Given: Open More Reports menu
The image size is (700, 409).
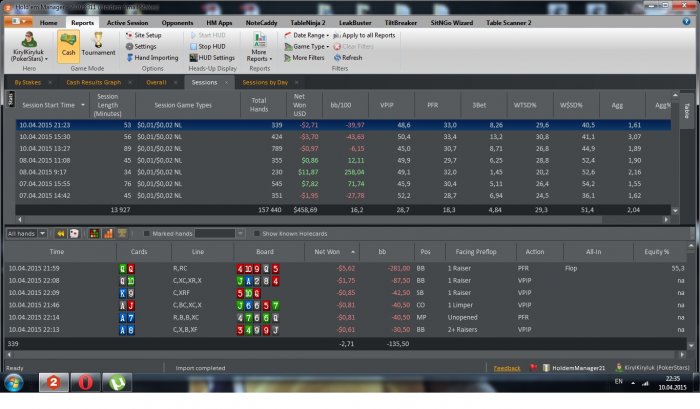Looking at the screenshot, I should (259, 47).
